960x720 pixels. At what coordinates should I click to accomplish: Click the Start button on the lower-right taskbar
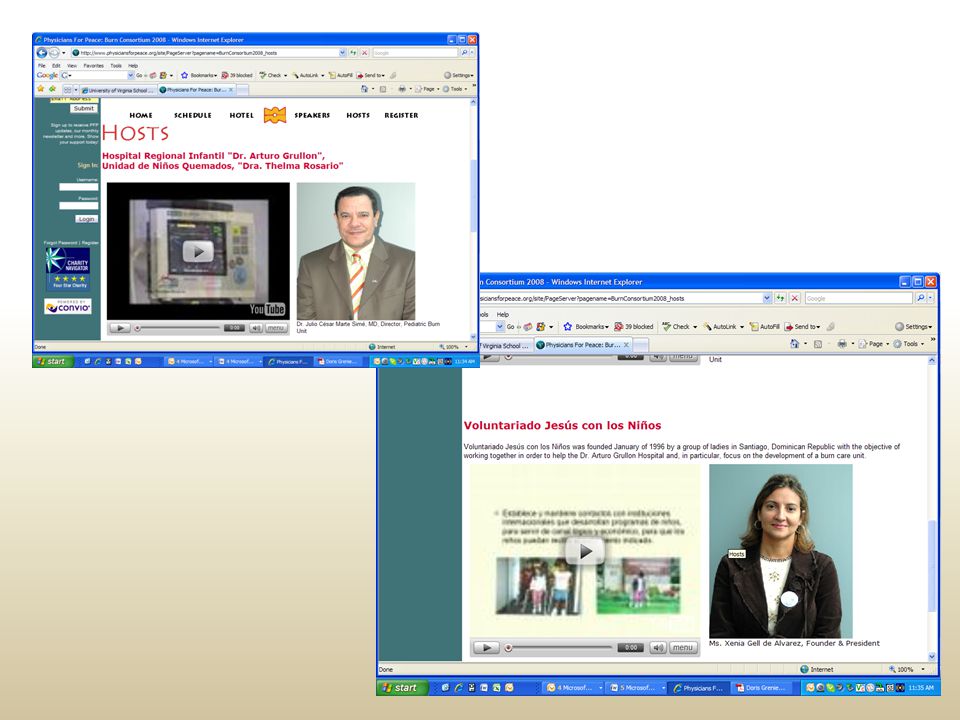tap(400, 688)
